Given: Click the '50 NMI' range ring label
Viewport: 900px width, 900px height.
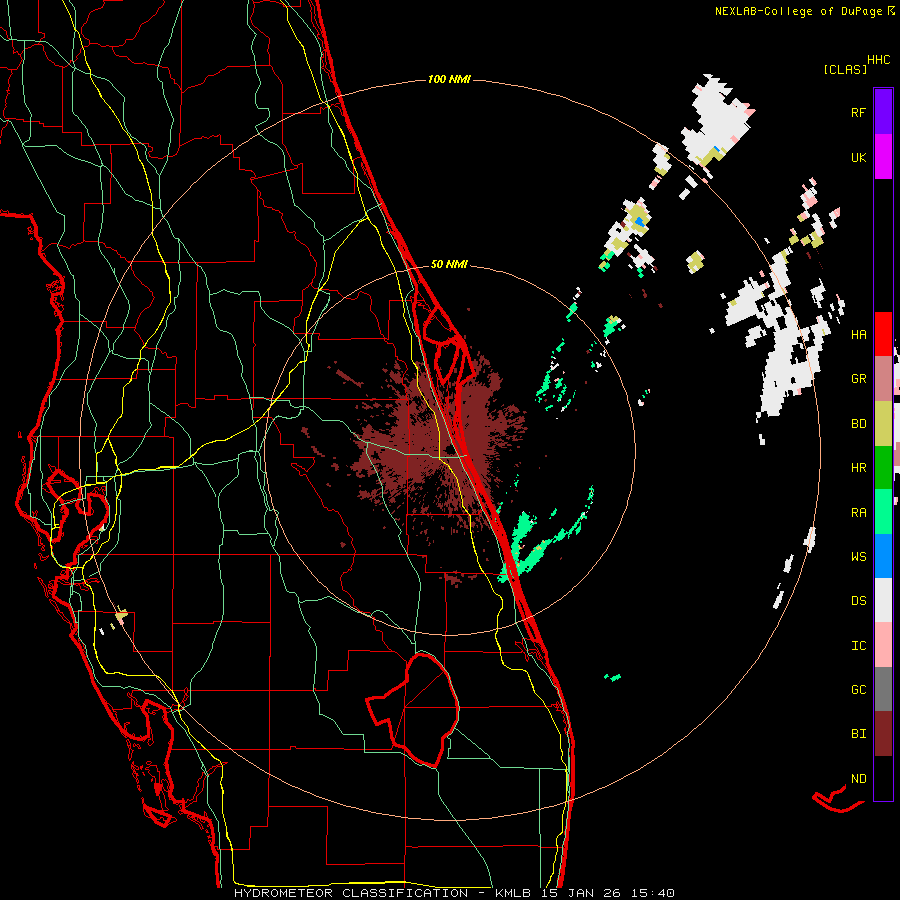Looking at the screenshot, I should pyautogui.click(x=449, y=264).
